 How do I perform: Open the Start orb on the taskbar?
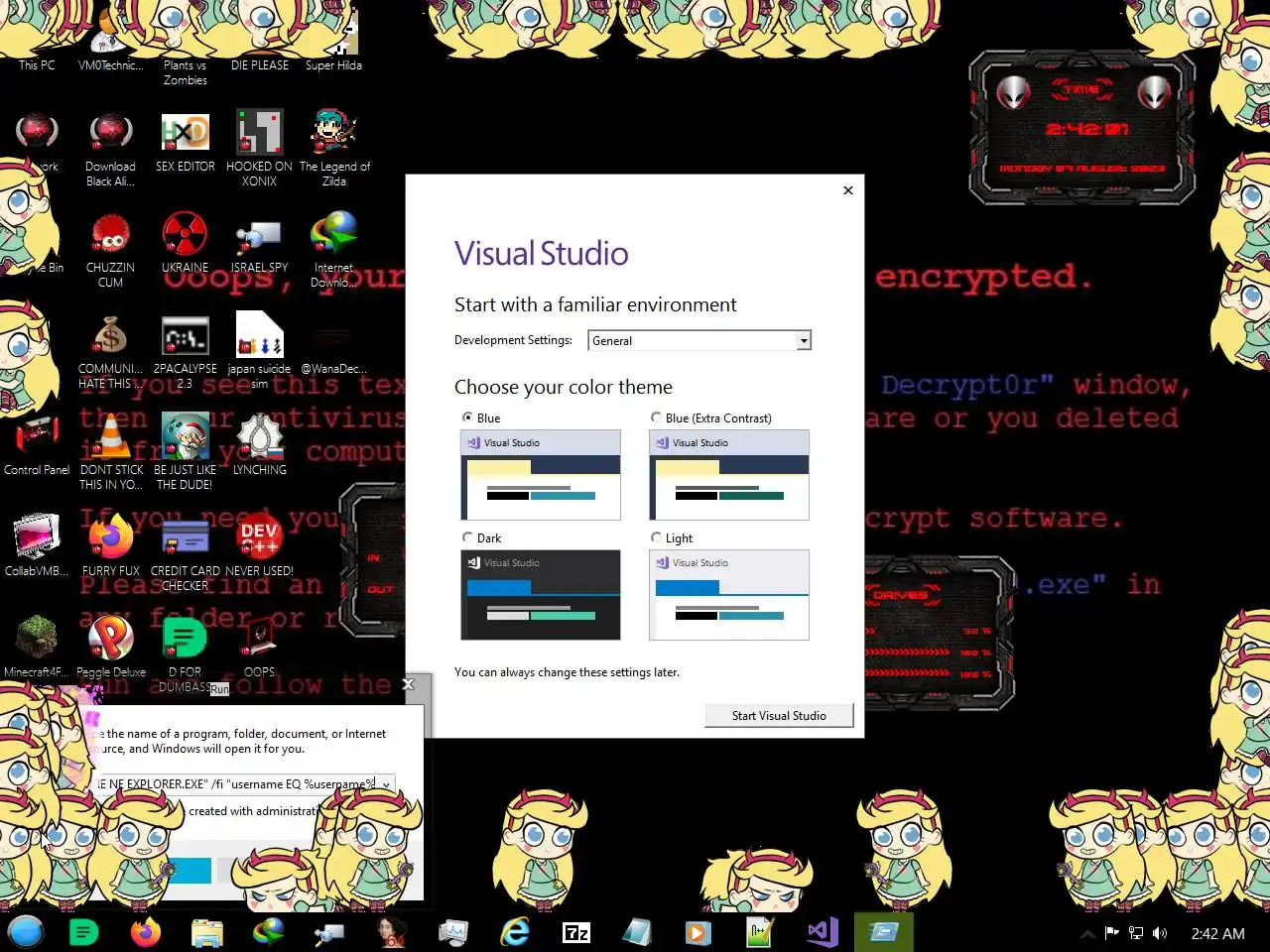pyautogui.click(x=27, y=932)
